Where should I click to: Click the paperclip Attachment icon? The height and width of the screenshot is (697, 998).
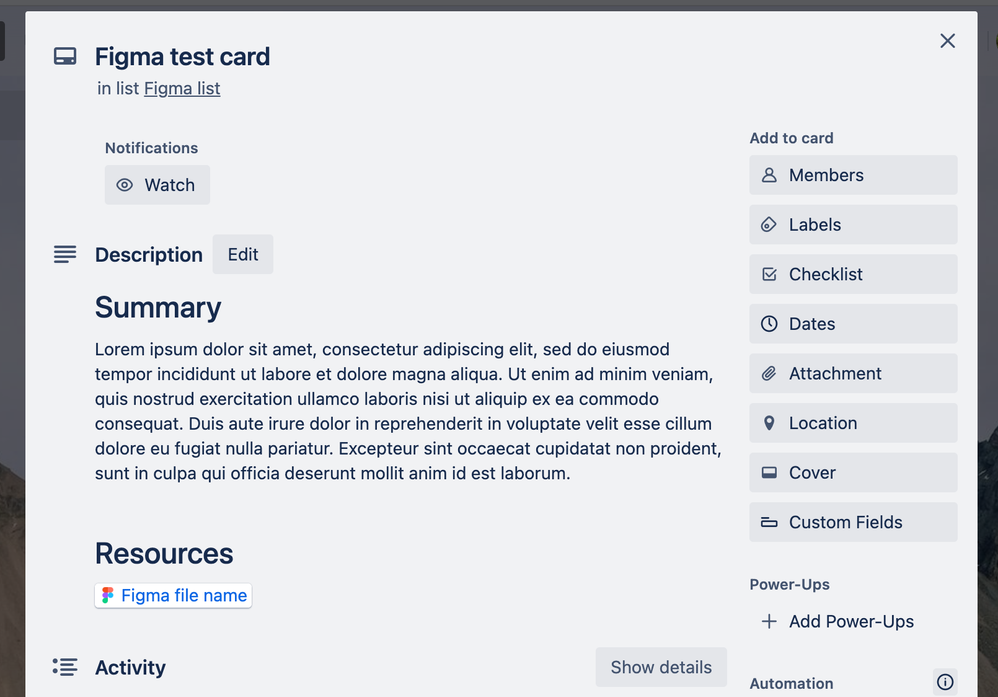coord(769,374)
